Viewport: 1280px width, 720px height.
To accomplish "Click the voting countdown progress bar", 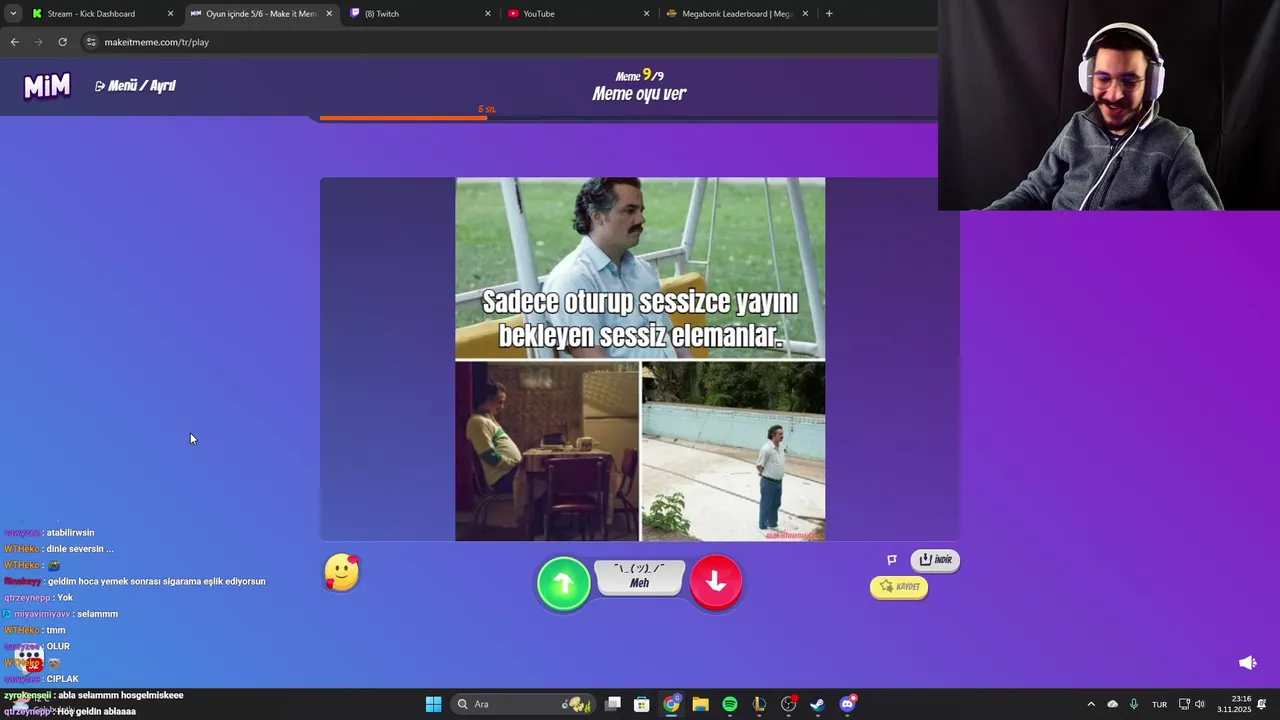I will pos(628,118).
